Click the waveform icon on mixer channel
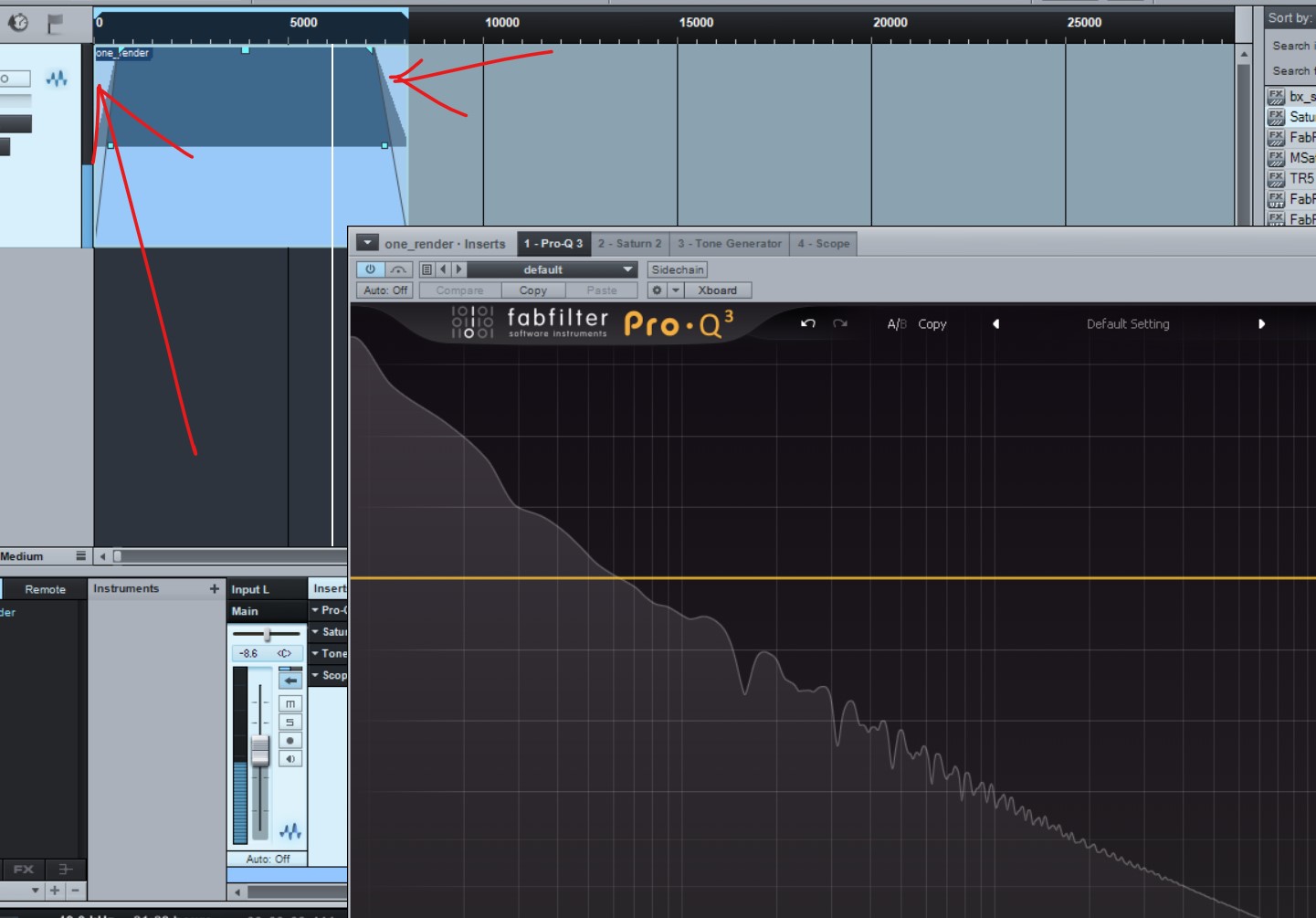Image resolution: width=1316 pixels, height=918 pixels. point(290,831)
